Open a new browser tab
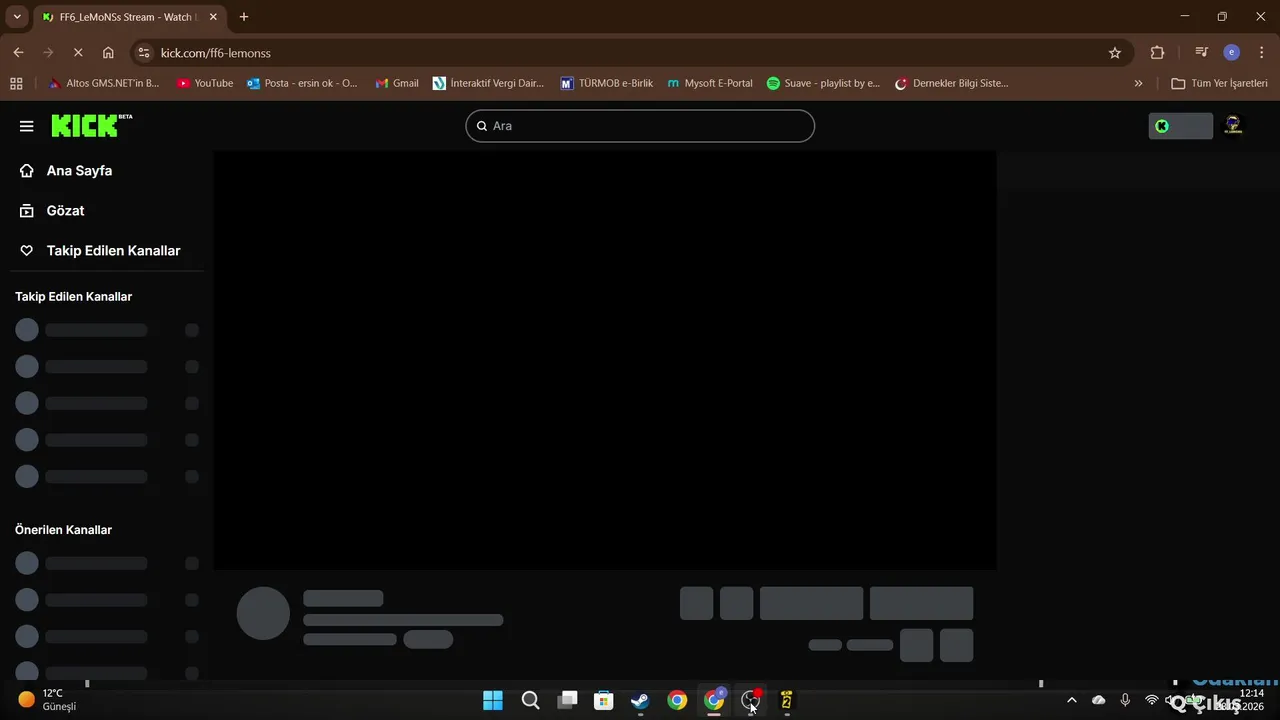 coord(244,17)
